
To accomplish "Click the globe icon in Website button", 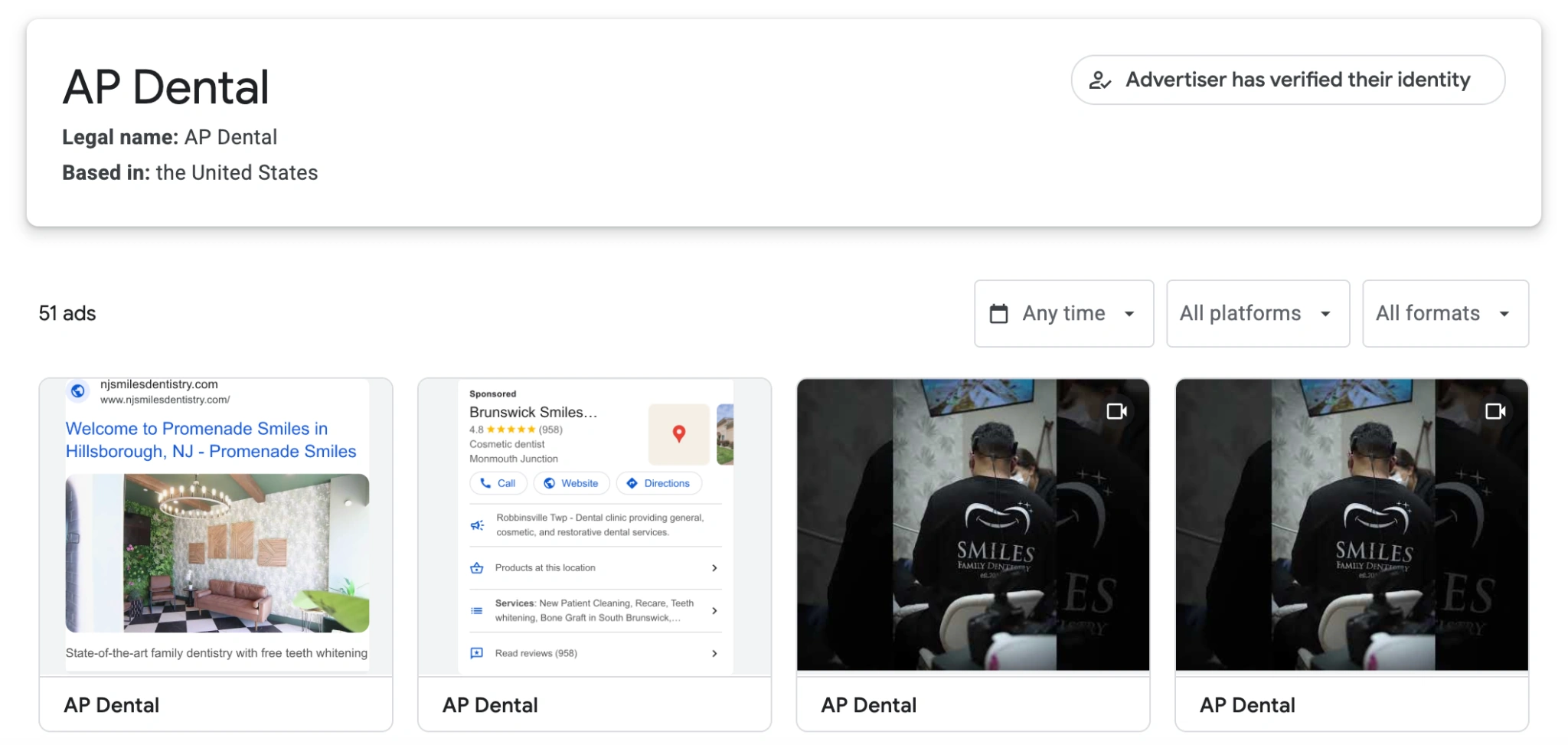I will (x=549, y=483).
